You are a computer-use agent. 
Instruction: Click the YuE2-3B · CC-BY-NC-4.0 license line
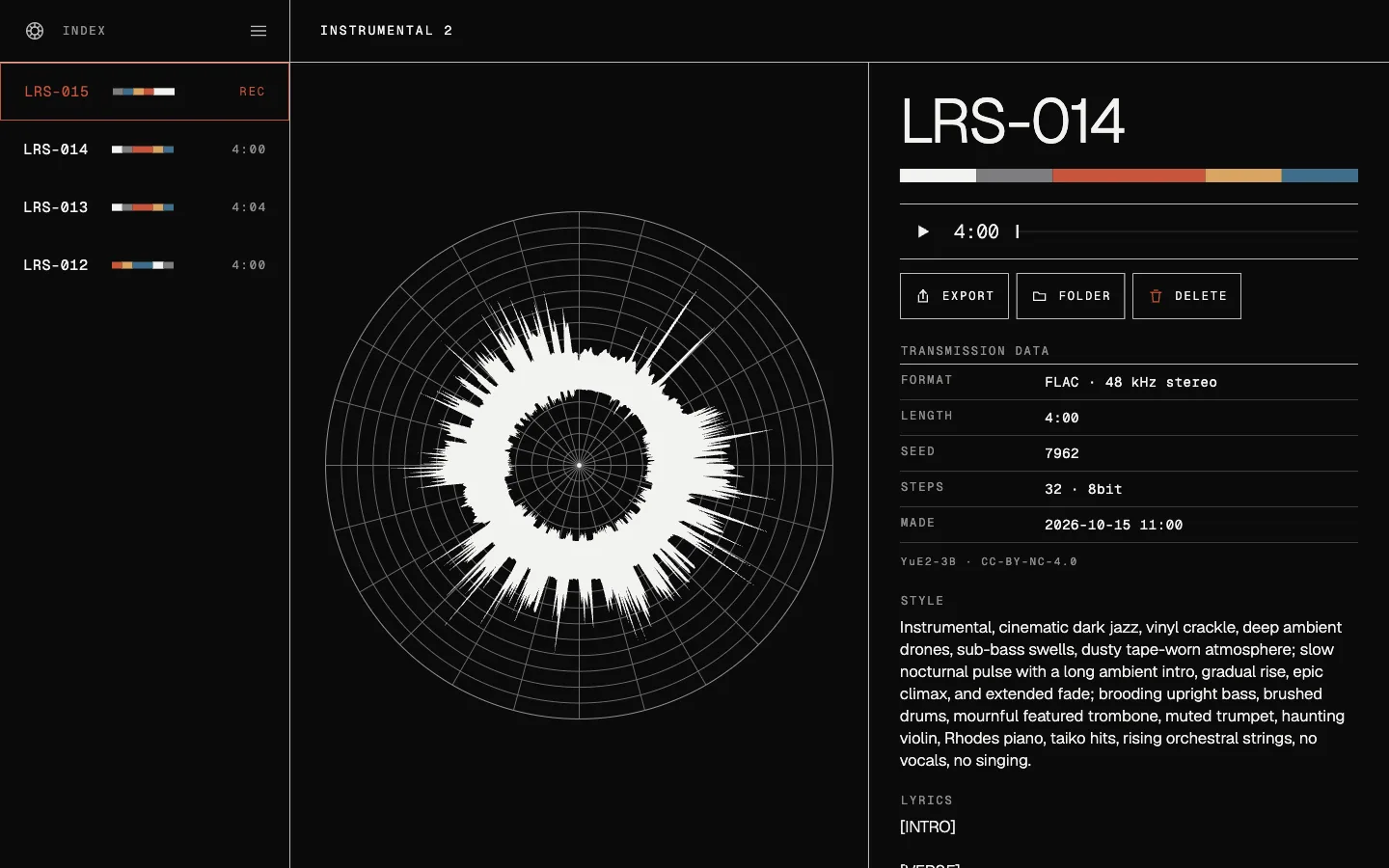click(x=989, y=561)
